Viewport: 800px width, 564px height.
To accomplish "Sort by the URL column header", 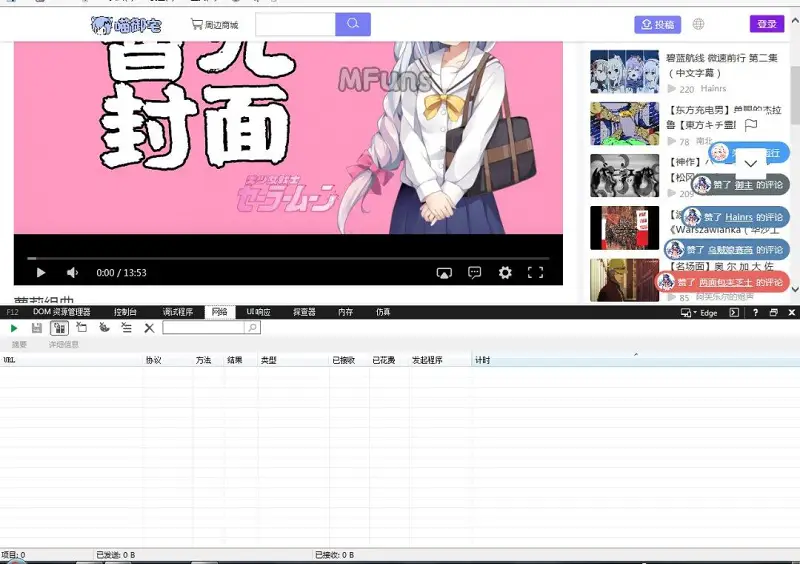I will click(x=71, y=360).
